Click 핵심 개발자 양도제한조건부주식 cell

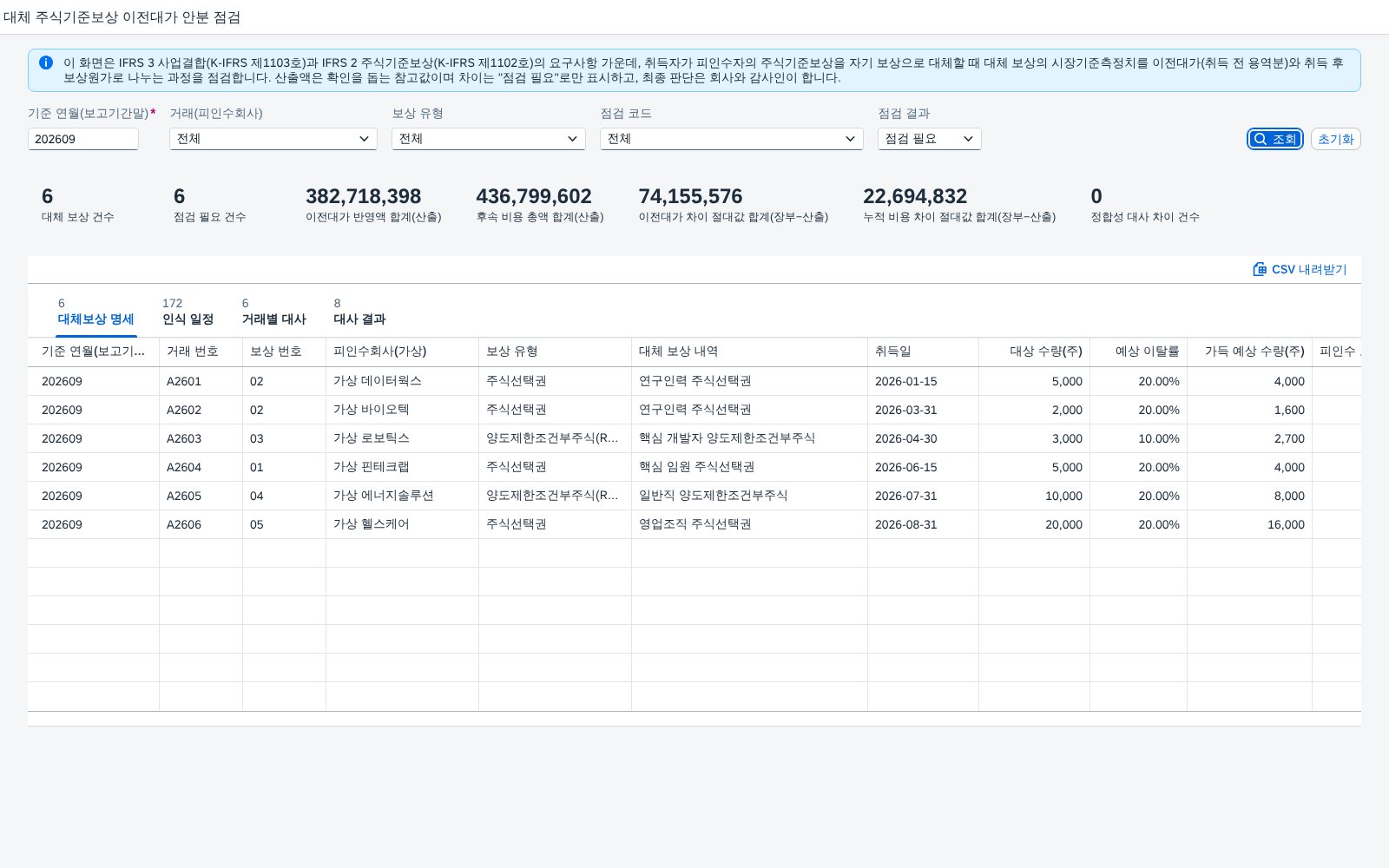(749, 438)
